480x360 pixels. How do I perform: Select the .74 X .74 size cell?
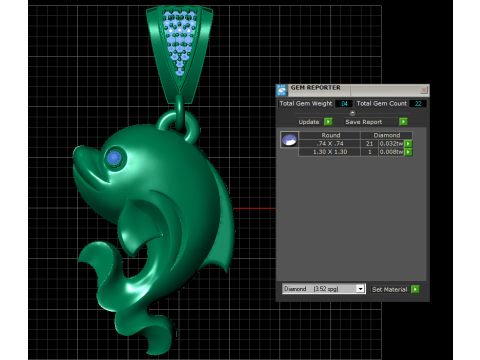330,144
